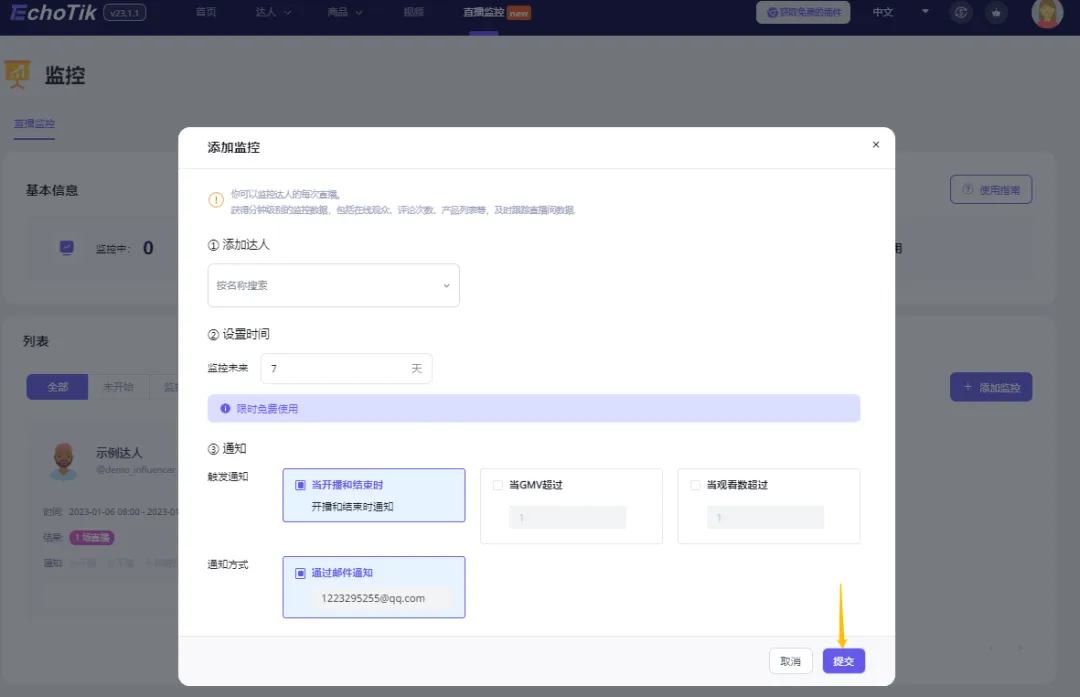The image size is (1080, 697).
Task: Click the coin icon in top bar
Action: pos(961,12)
